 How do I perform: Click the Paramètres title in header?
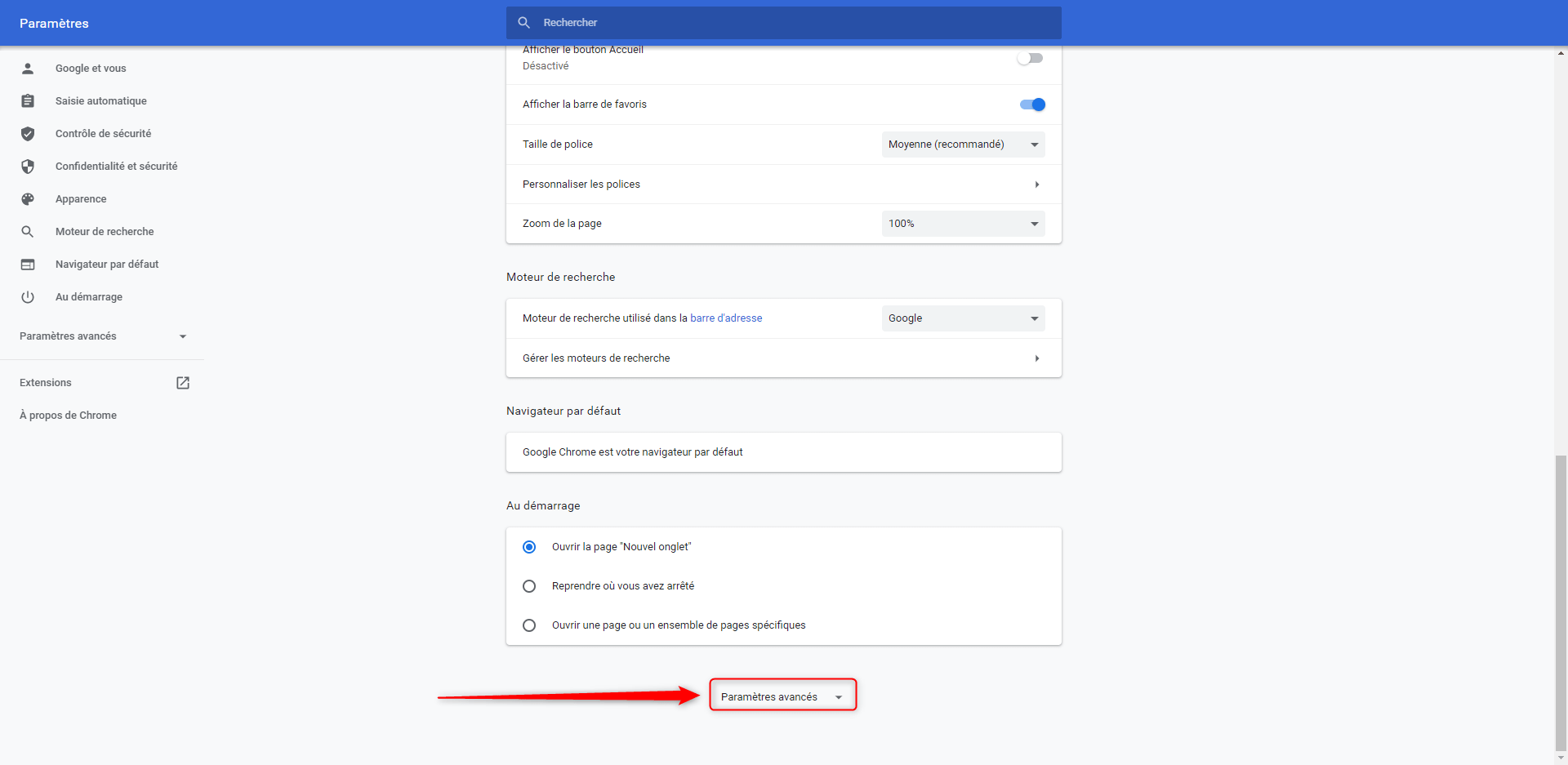[54, 24]
